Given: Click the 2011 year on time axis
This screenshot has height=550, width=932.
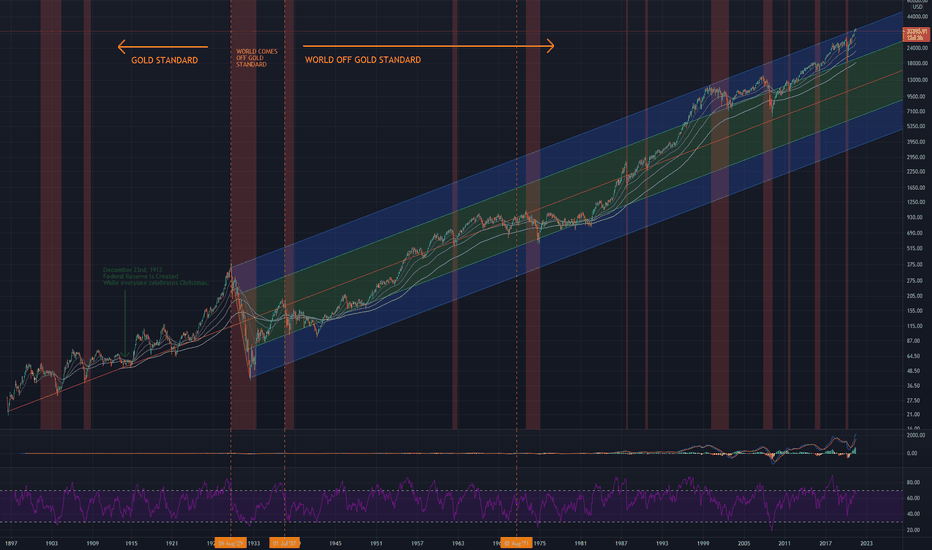Looking at the screenshot, I should 785,543.
